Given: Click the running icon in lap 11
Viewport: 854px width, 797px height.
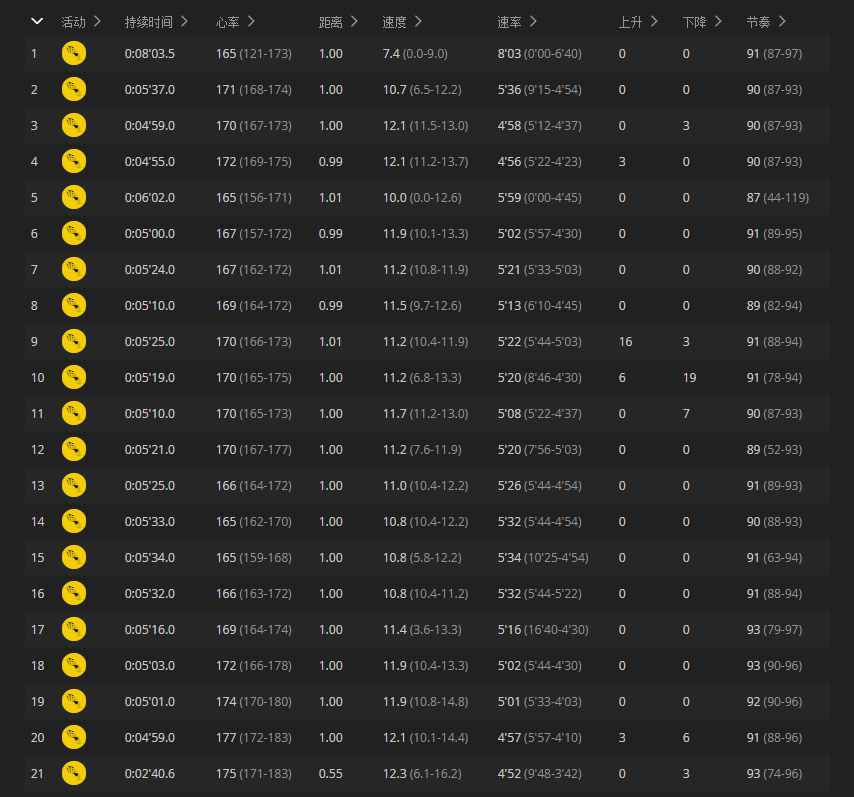Looking at the screenshot, I should 74,413.
